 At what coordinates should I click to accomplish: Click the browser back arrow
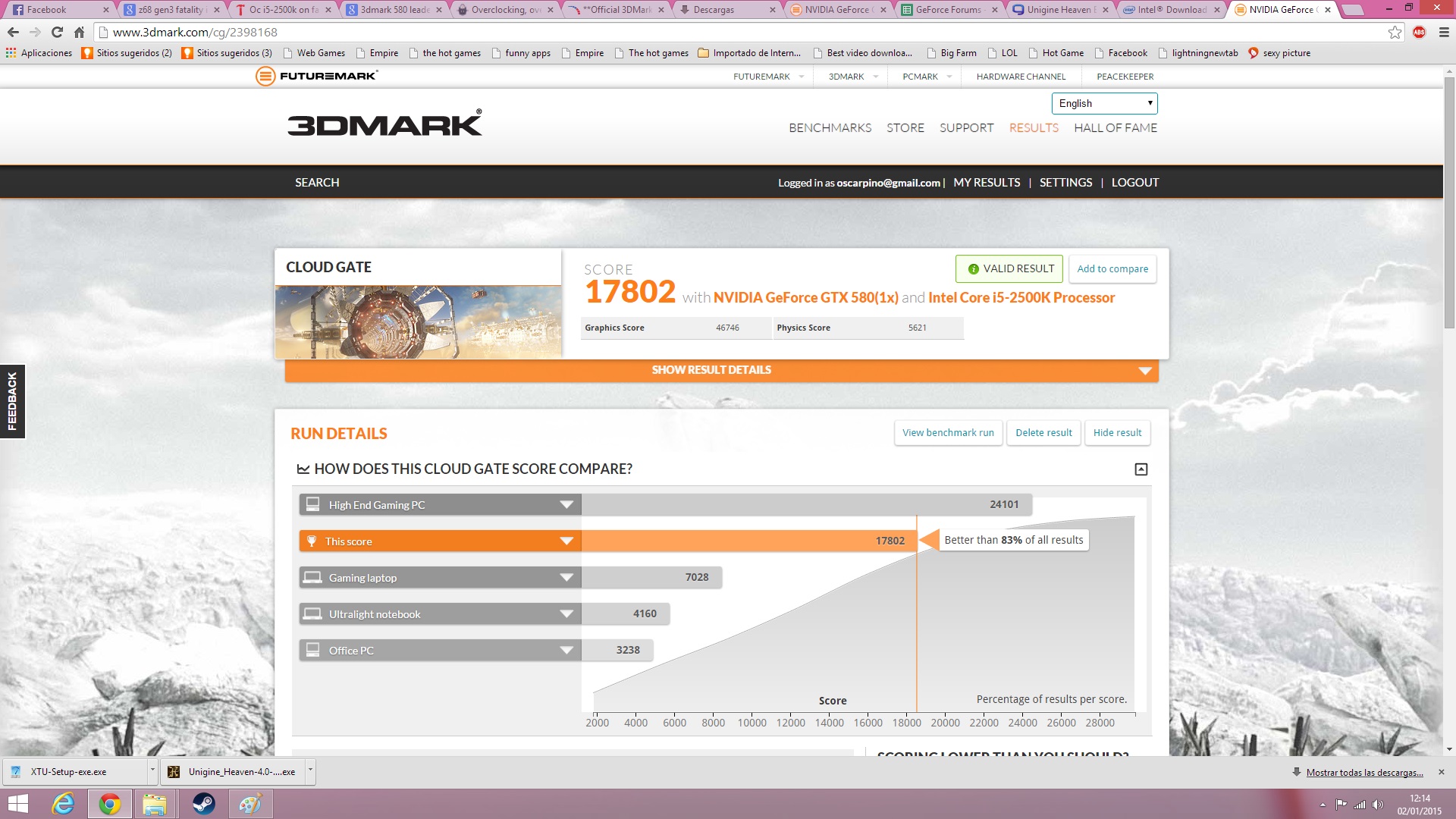click(x=13, y=32)
